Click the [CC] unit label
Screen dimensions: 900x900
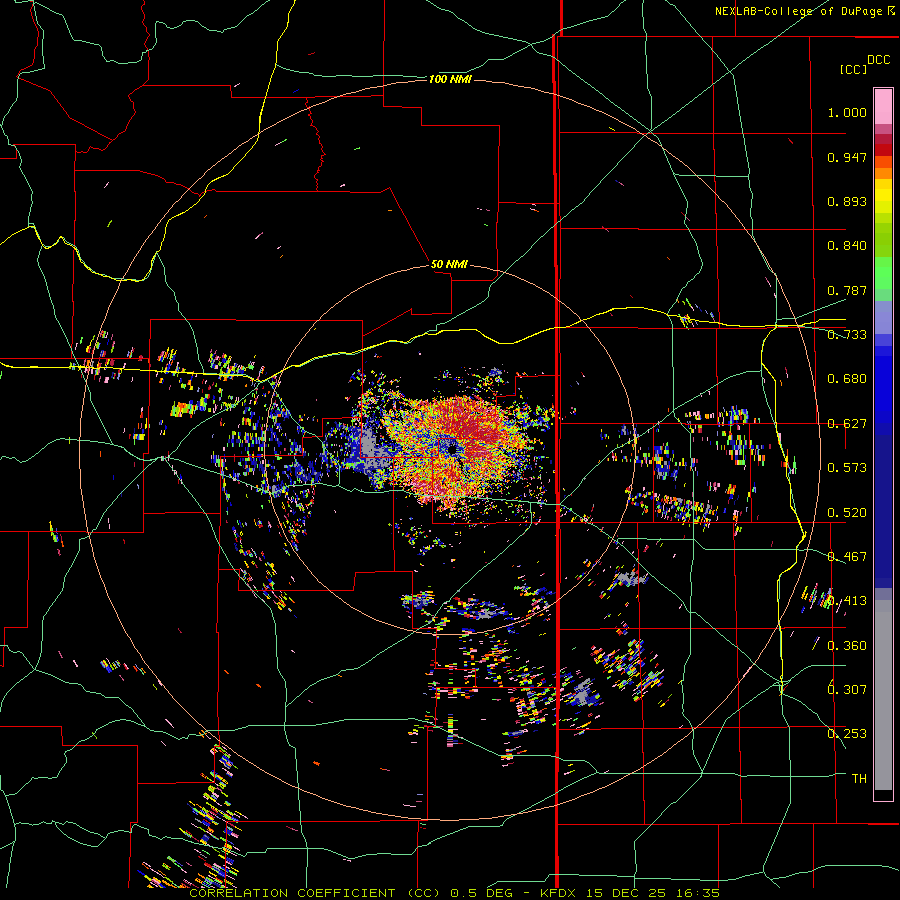[x=853, y=69]
